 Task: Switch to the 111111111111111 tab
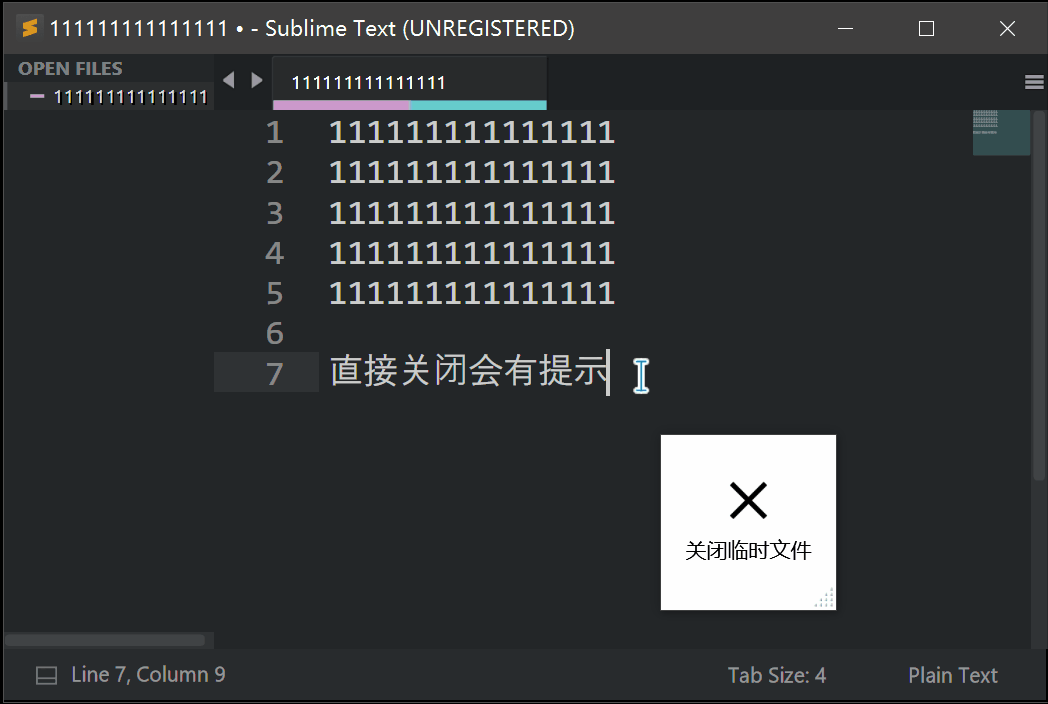click(368, 82)
